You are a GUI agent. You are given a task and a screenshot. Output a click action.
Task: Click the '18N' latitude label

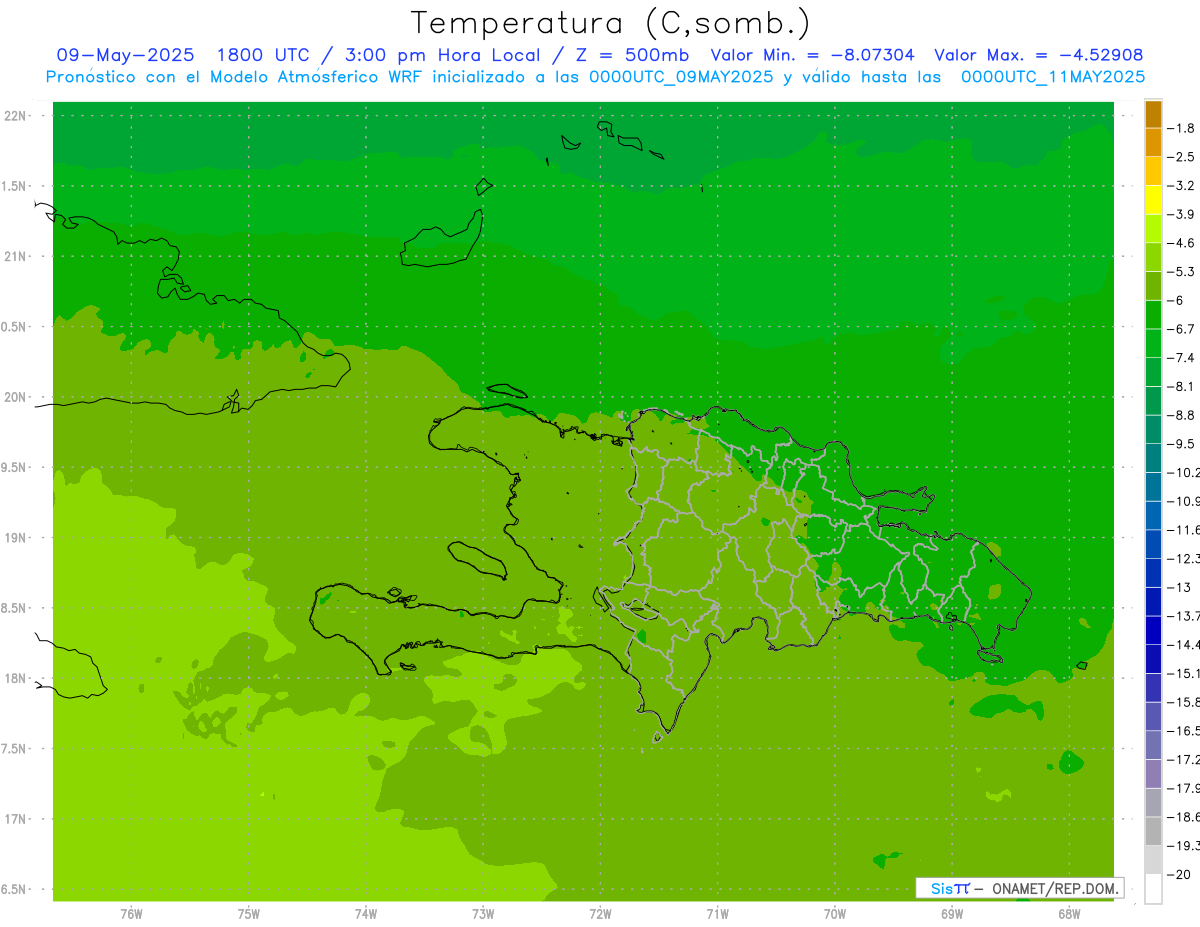point(17,678)
